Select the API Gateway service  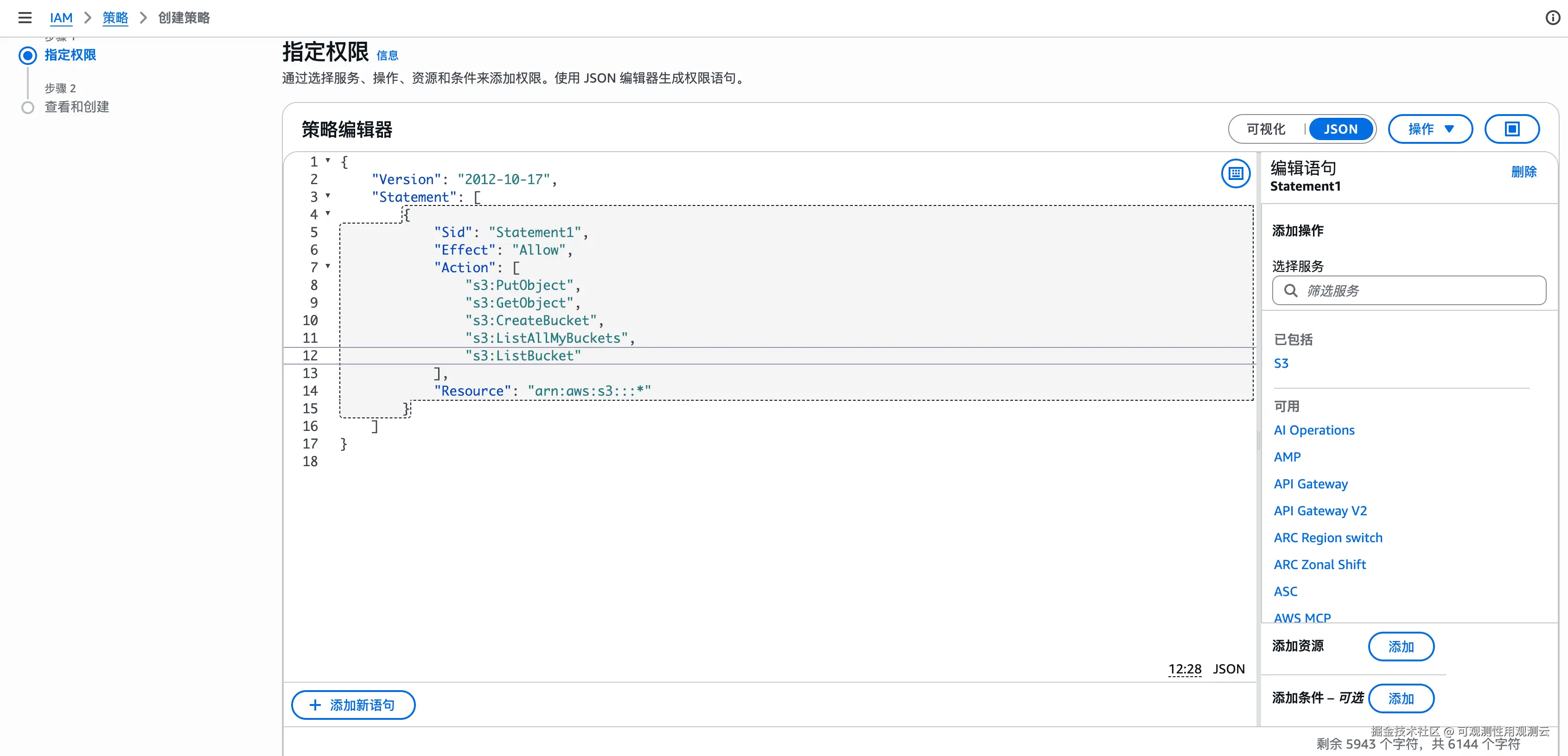[1311, 484]
